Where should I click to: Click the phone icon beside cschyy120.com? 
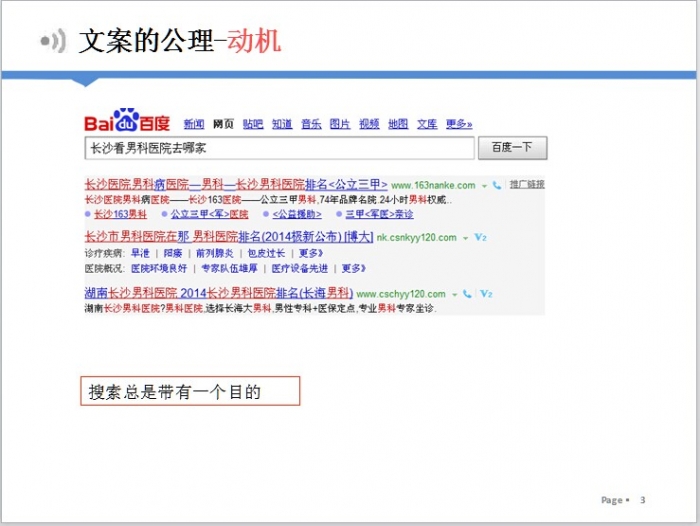click(x=467, y=294)
